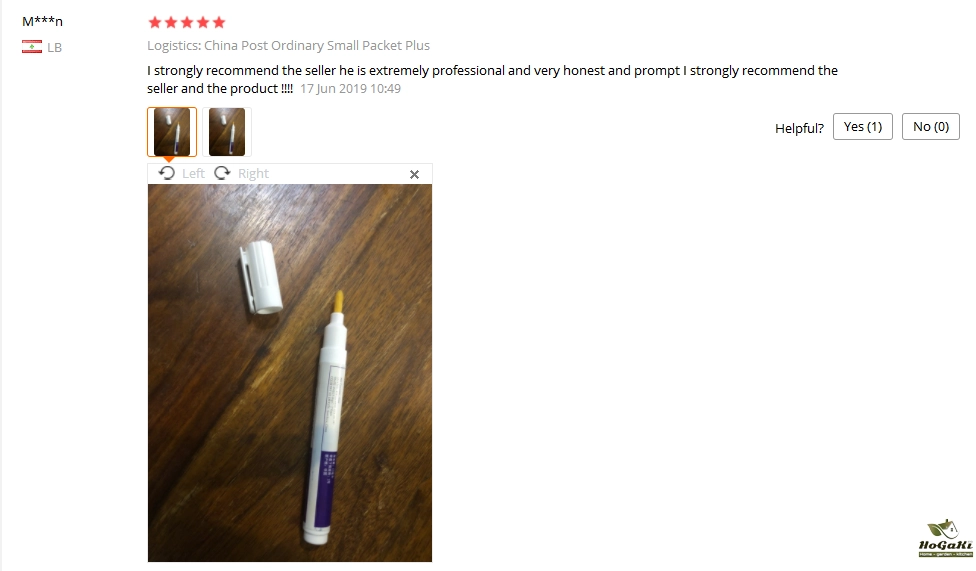Click the "Right" rotate label
The width and height of the screenshot is (976, 571).
253,174
